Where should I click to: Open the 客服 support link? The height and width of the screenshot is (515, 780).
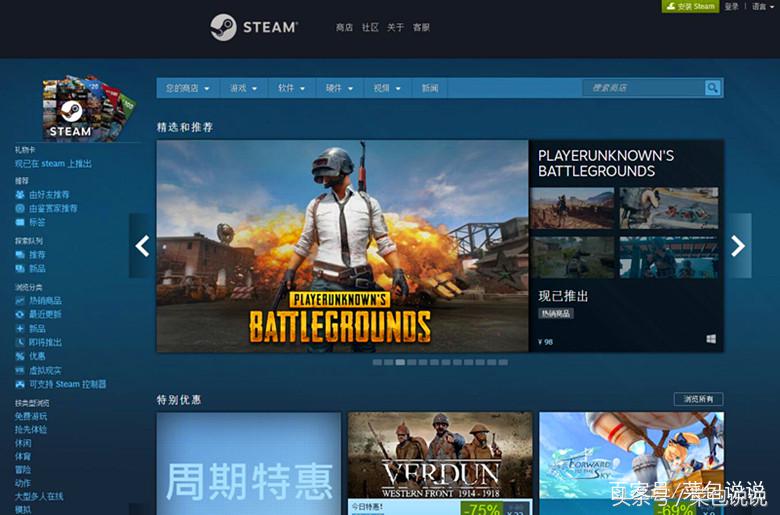click(x=421, y=27)
